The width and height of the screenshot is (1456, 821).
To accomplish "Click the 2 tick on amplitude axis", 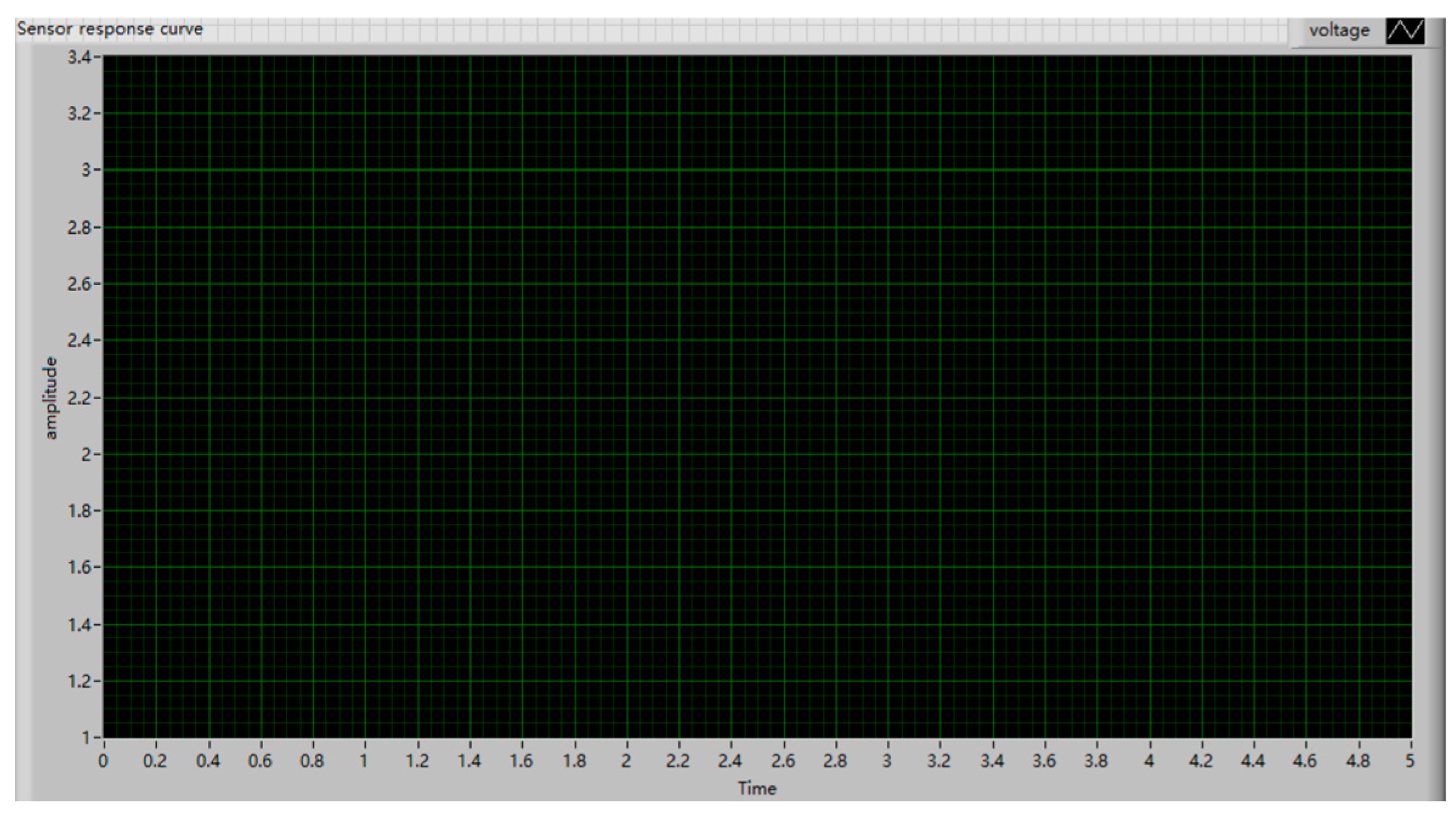I will pyautogui.click(x=87, y=454).
